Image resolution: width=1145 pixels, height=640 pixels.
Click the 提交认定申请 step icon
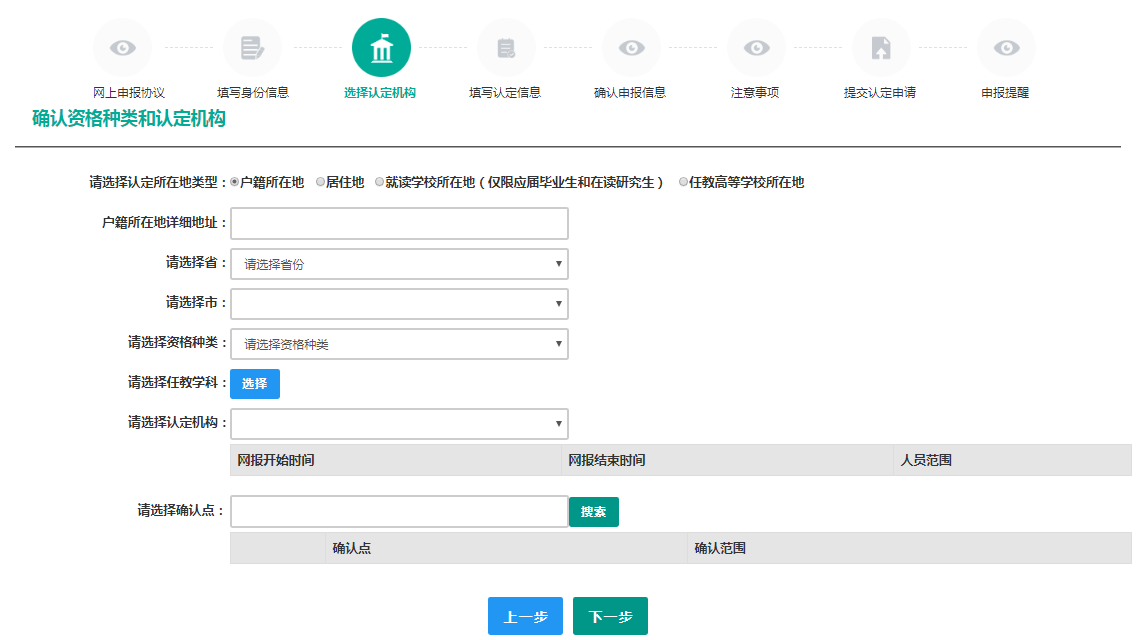pos(881,48)
